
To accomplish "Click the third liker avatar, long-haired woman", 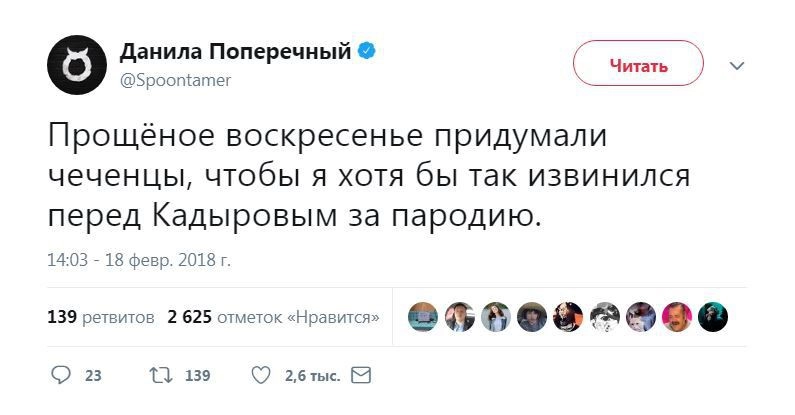I will [497, 318].
